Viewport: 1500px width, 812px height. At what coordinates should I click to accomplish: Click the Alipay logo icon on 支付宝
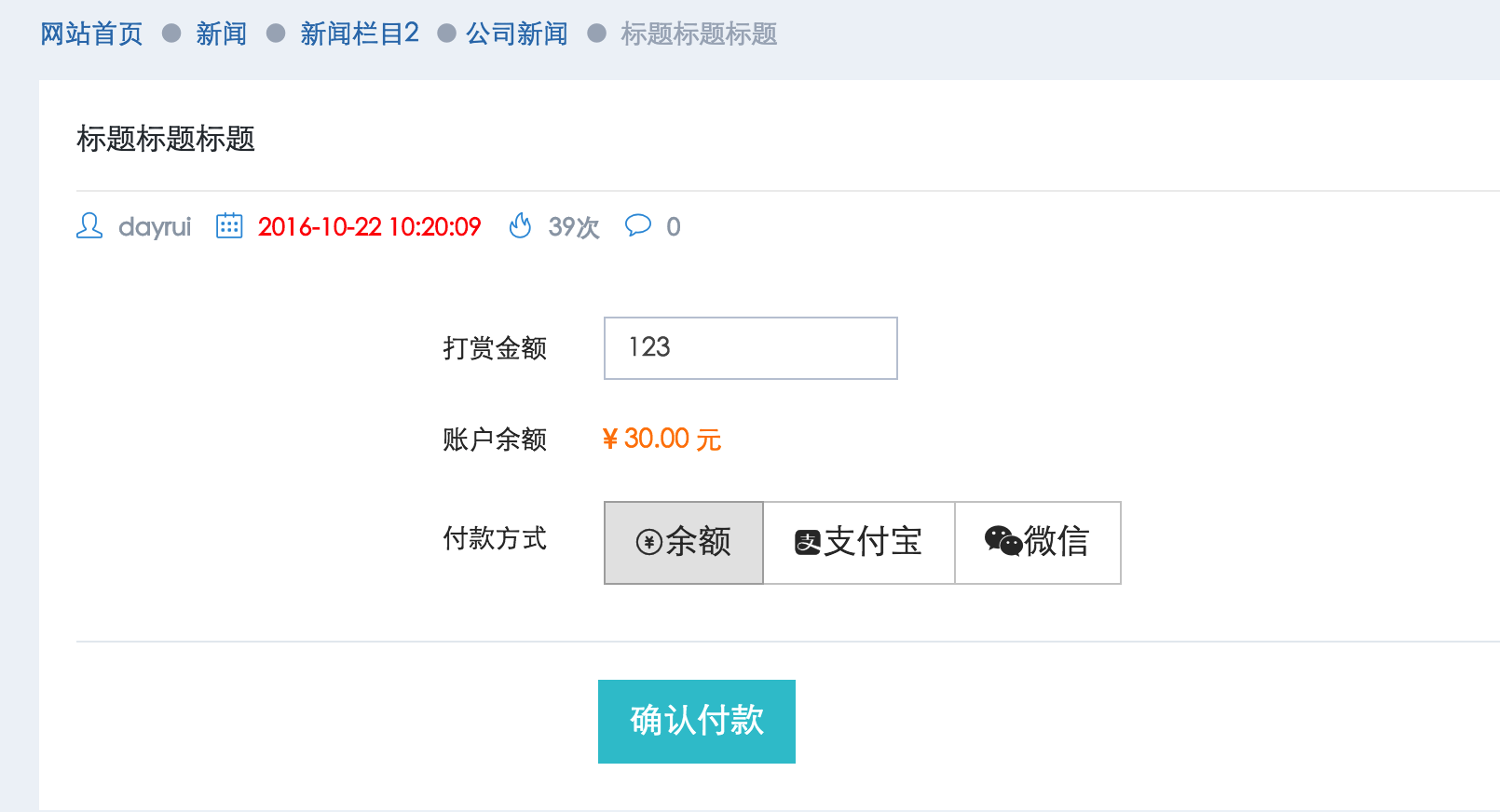(x=807, y=541)
